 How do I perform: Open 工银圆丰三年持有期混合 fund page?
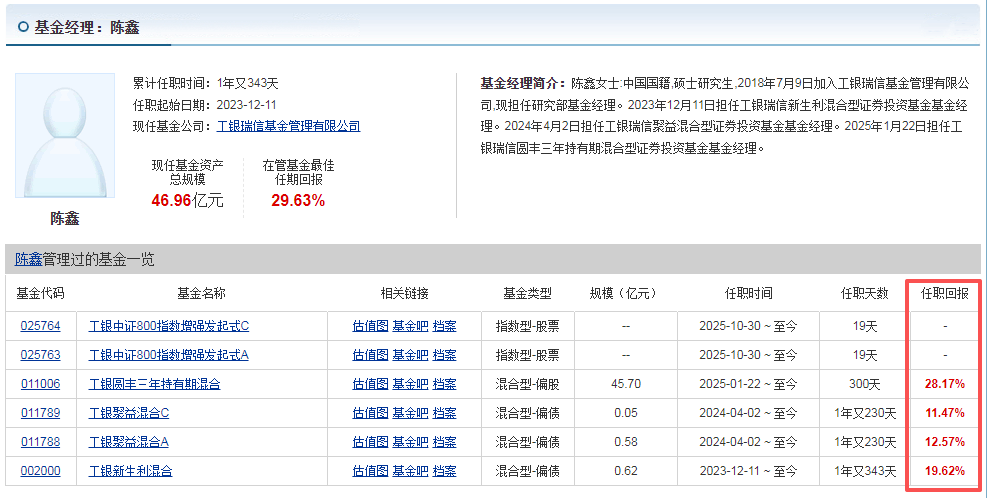point(154,384)
